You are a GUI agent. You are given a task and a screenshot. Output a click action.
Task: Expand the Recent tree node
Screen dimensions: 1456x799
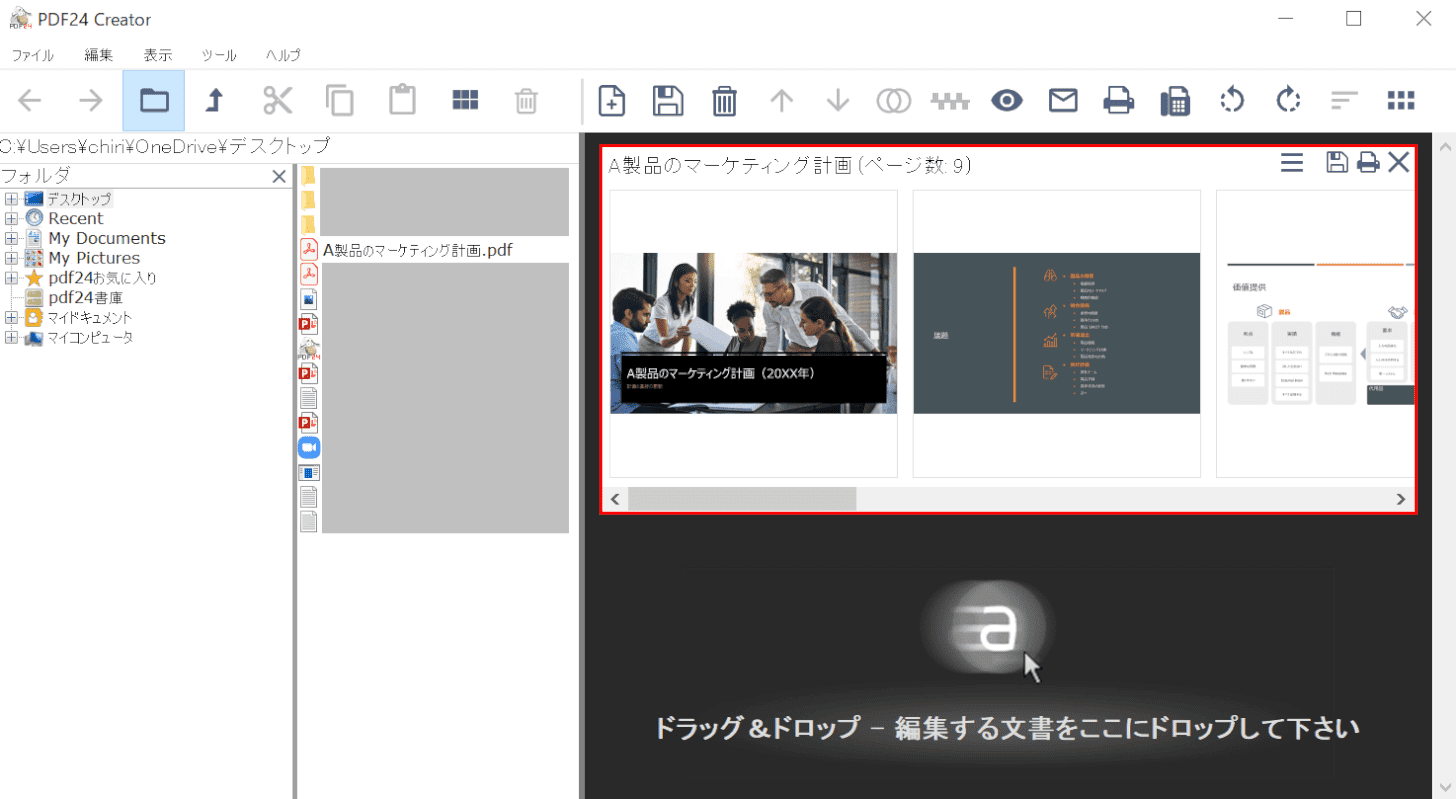click(11, 218)
